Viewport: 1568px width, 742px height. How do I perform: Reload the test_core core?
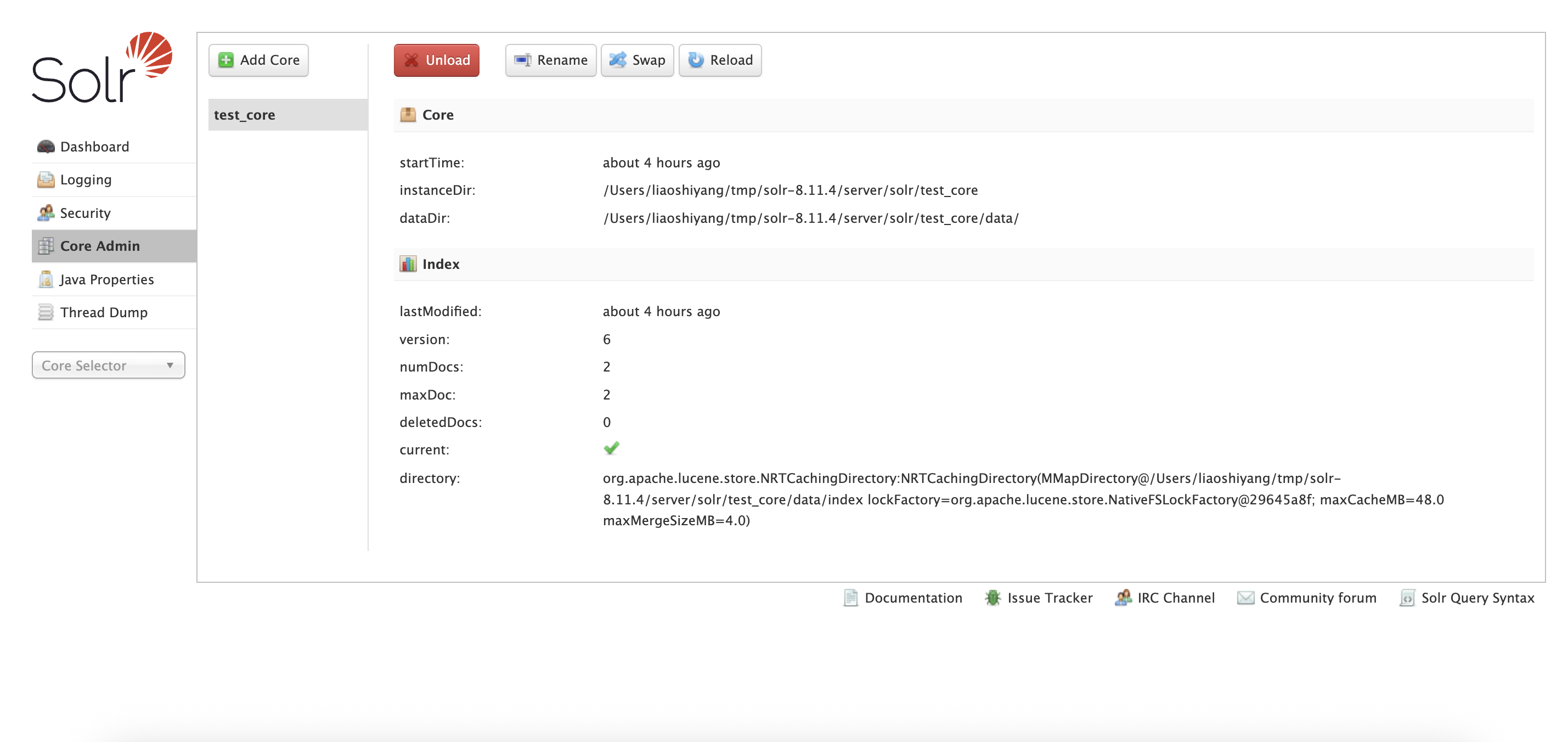(720, 60)
